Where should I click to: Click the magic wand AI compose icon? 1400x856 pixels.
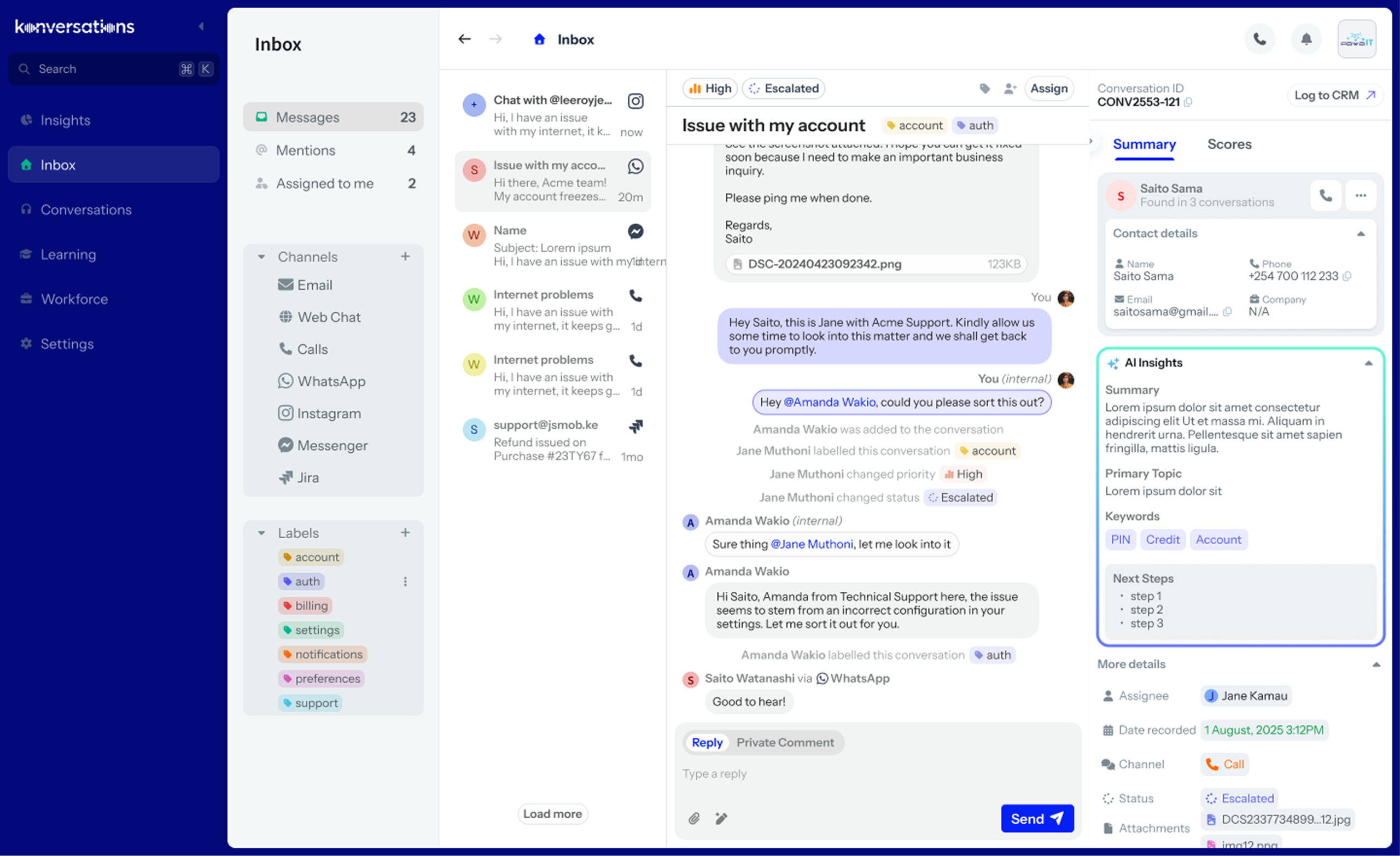[721, 818]
